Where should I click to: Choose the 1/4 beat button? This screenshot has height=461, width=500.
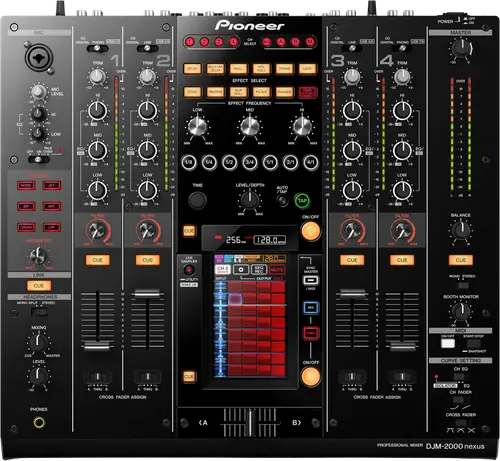(x=209, y=163)
